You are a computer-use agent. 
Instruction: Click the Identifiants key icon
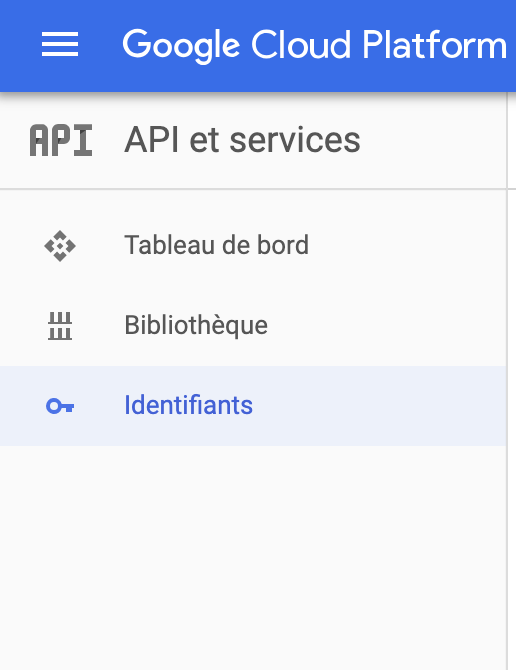tap(60, 406)
